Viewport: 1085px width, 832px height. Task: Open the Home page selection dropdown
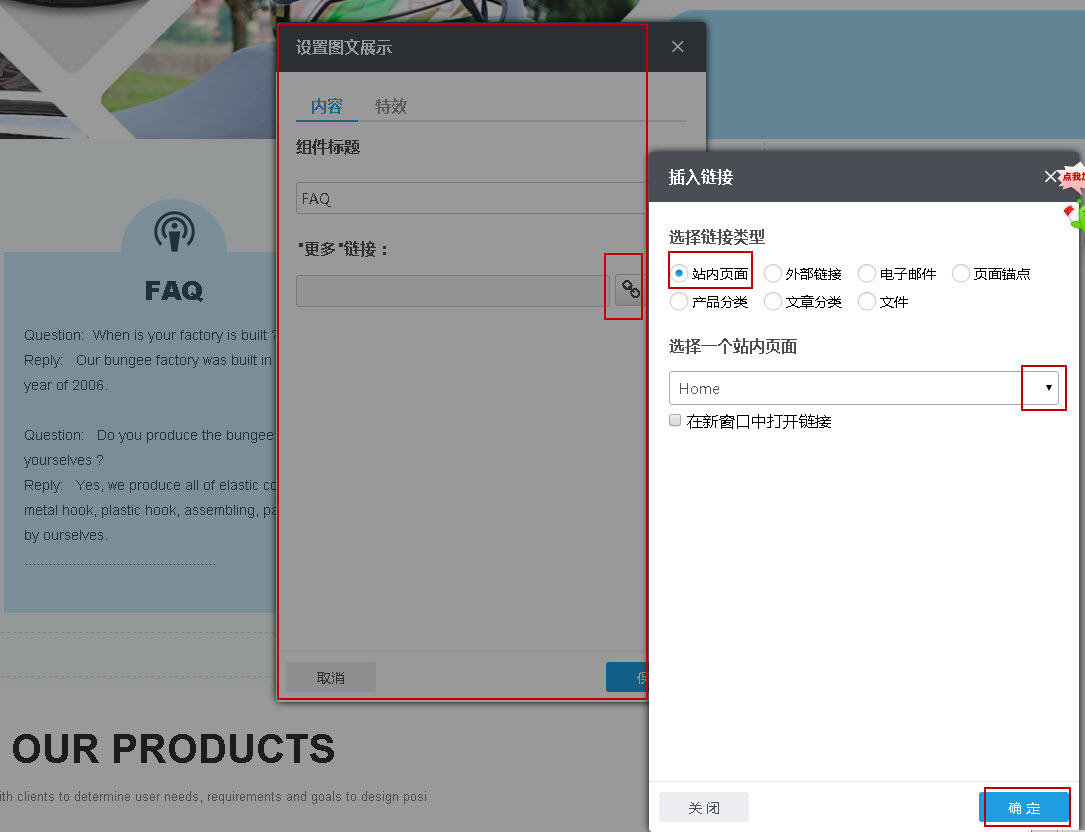(1044, 388)
